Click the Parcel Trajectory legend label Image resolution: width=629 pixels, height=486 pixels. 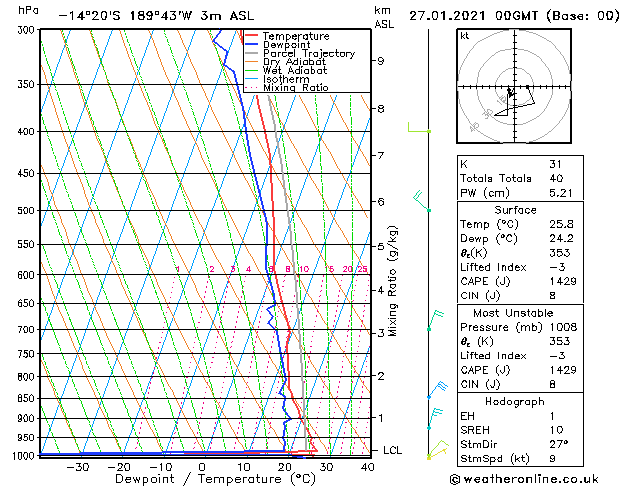[x=309, y=53]
